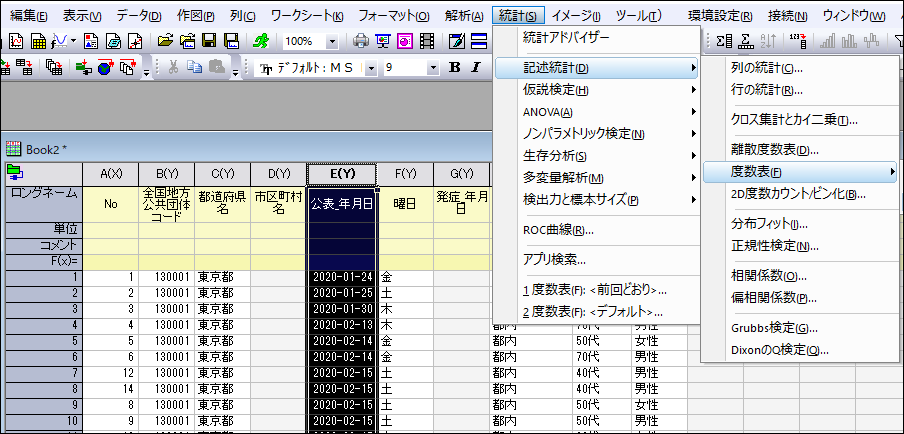Expand the 生存分析 submenu
Screen dimensions: 904x434
pos(596,156)
